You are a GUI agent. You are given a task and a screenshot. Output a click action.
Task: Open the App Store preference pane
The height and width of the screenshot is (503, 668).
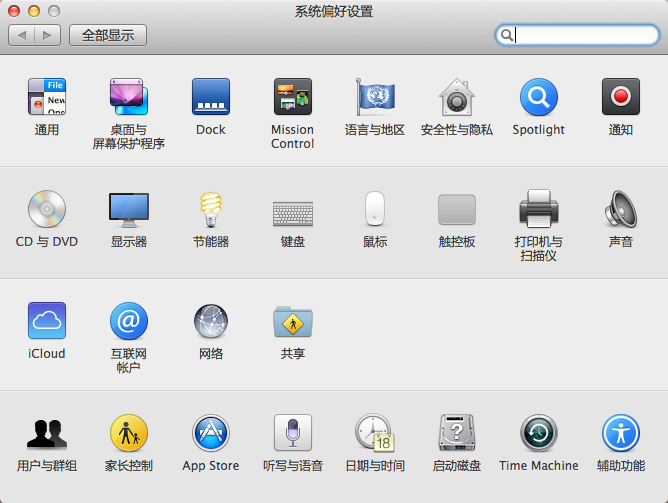211,433
